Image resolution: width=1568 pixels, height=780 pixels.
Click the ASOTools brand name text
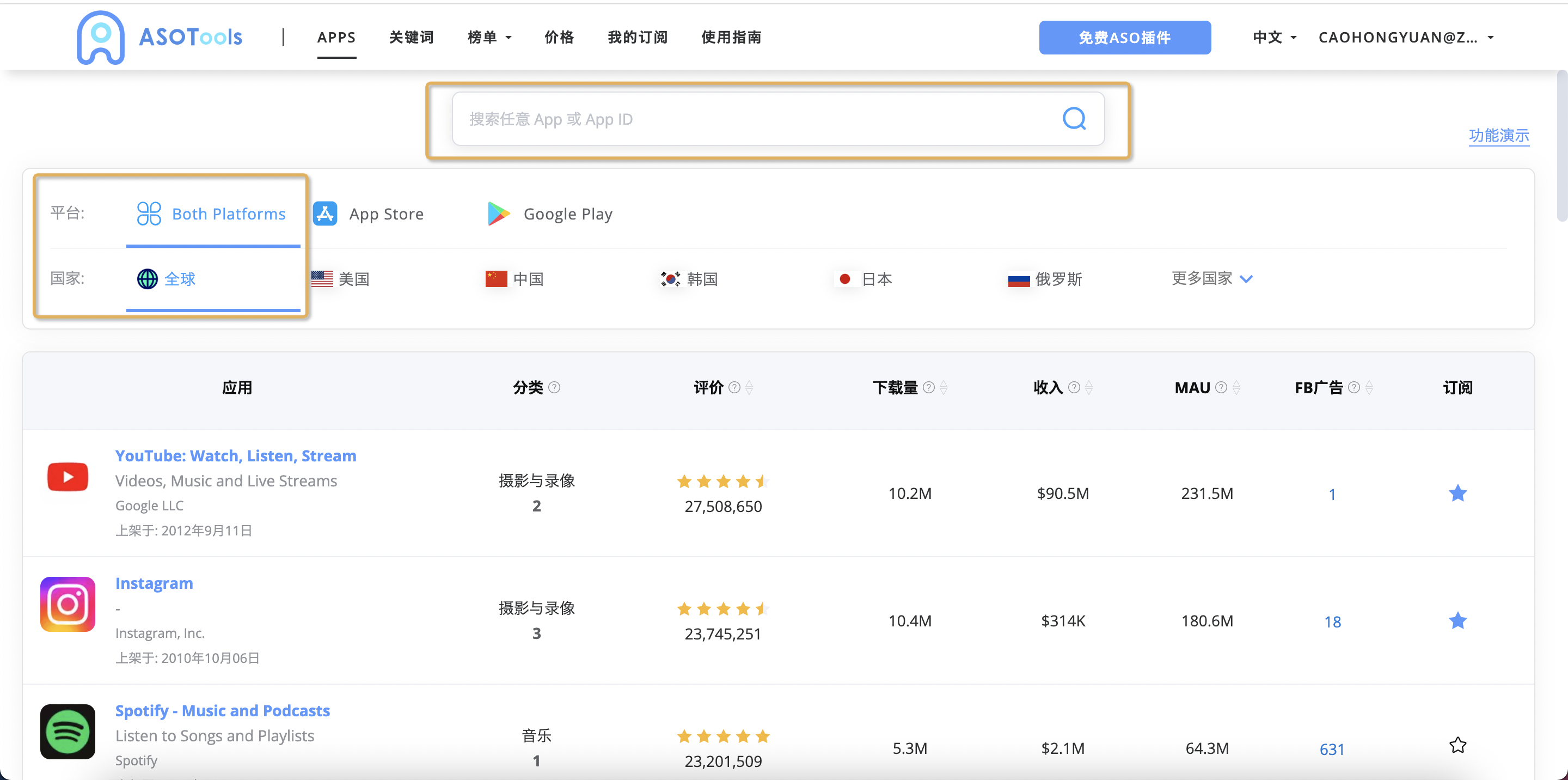(x=191, y=37)
